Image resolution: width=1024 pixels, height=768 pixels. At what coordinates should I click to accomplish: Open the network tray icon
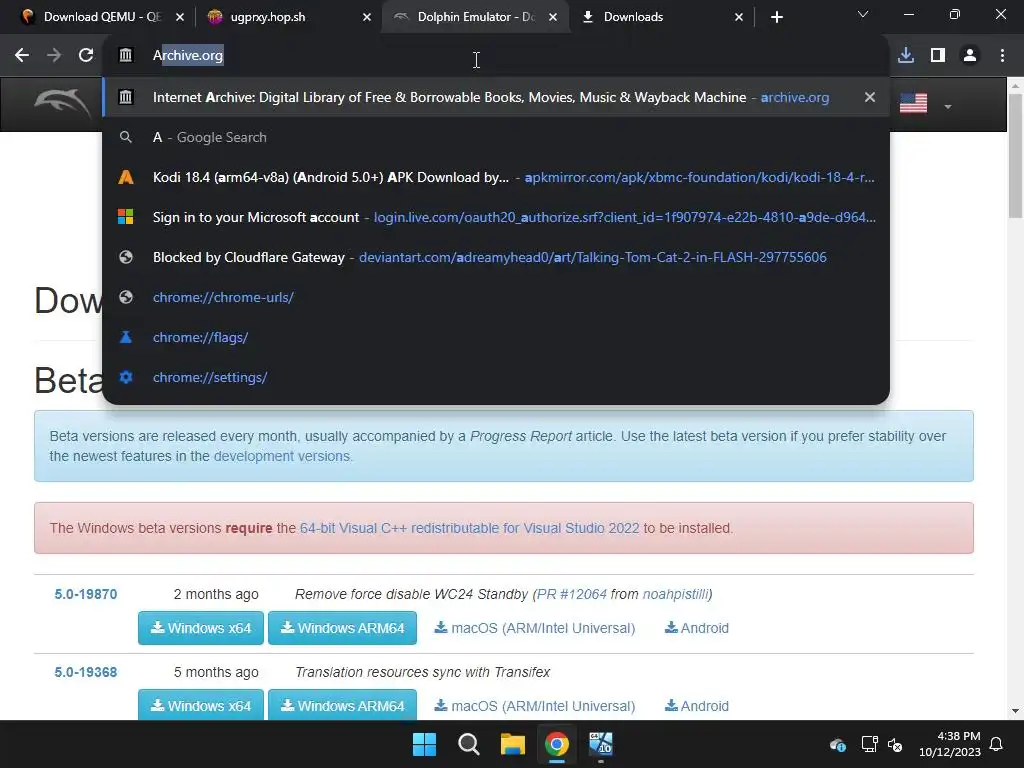coord(869,744)
